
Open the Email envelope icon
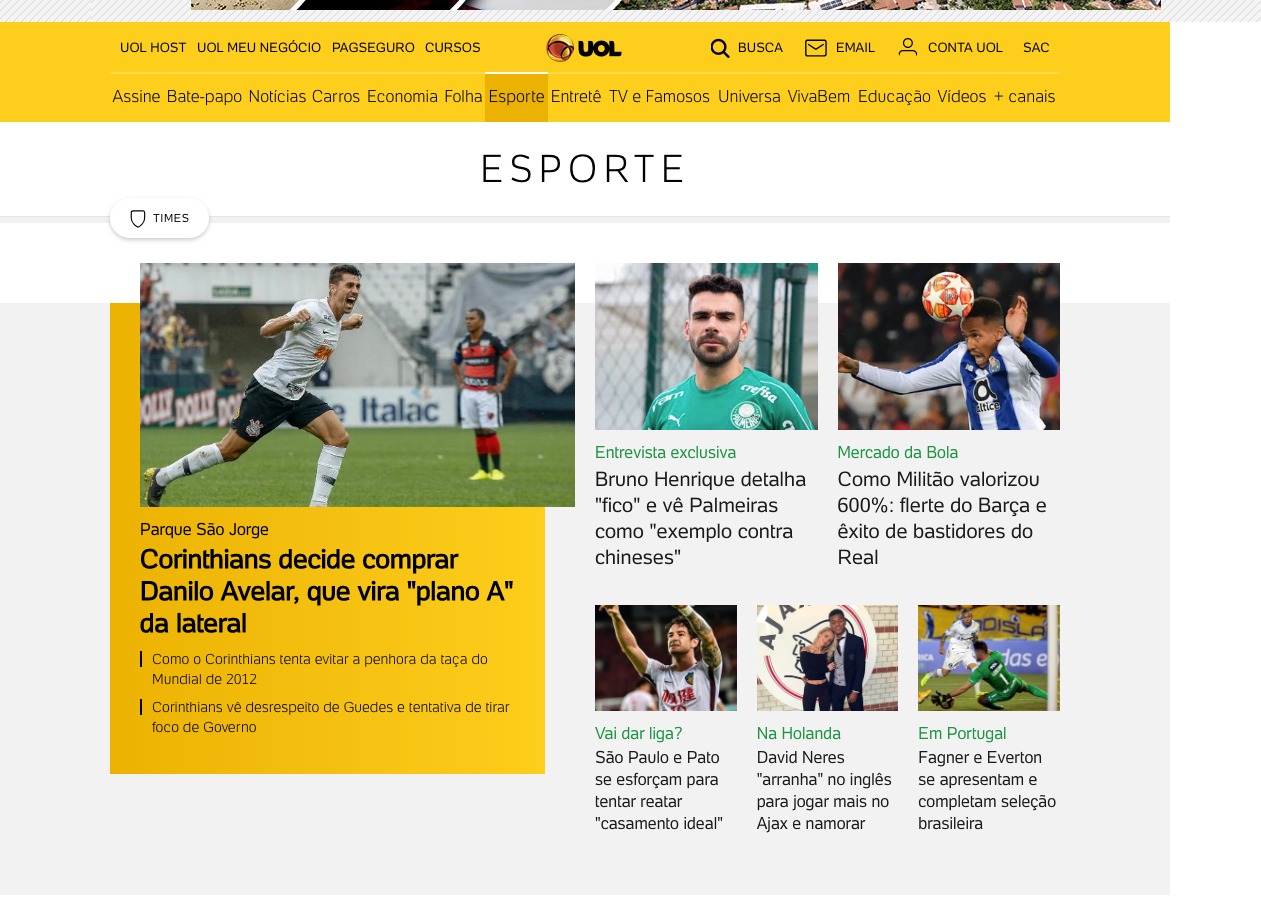point(816,48)
